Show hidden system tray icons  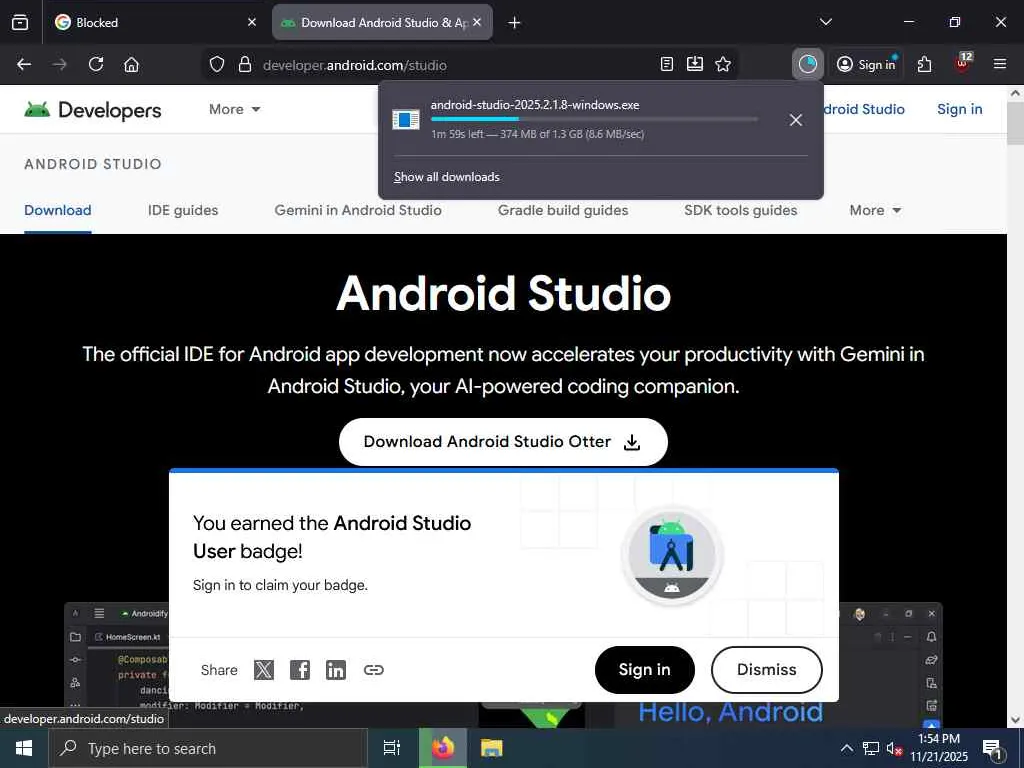[x=846, y=748]
